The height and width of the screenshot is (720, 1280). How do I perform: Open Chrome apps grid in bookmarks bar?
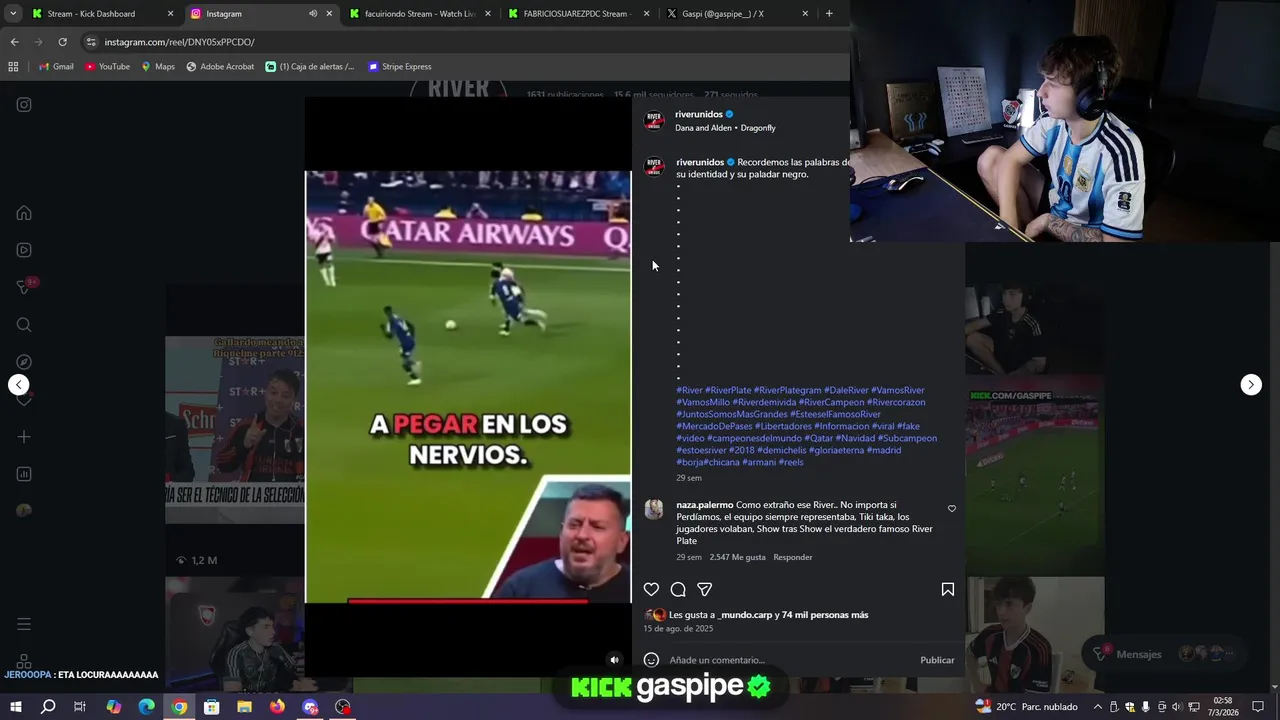[x=13, y=67]
